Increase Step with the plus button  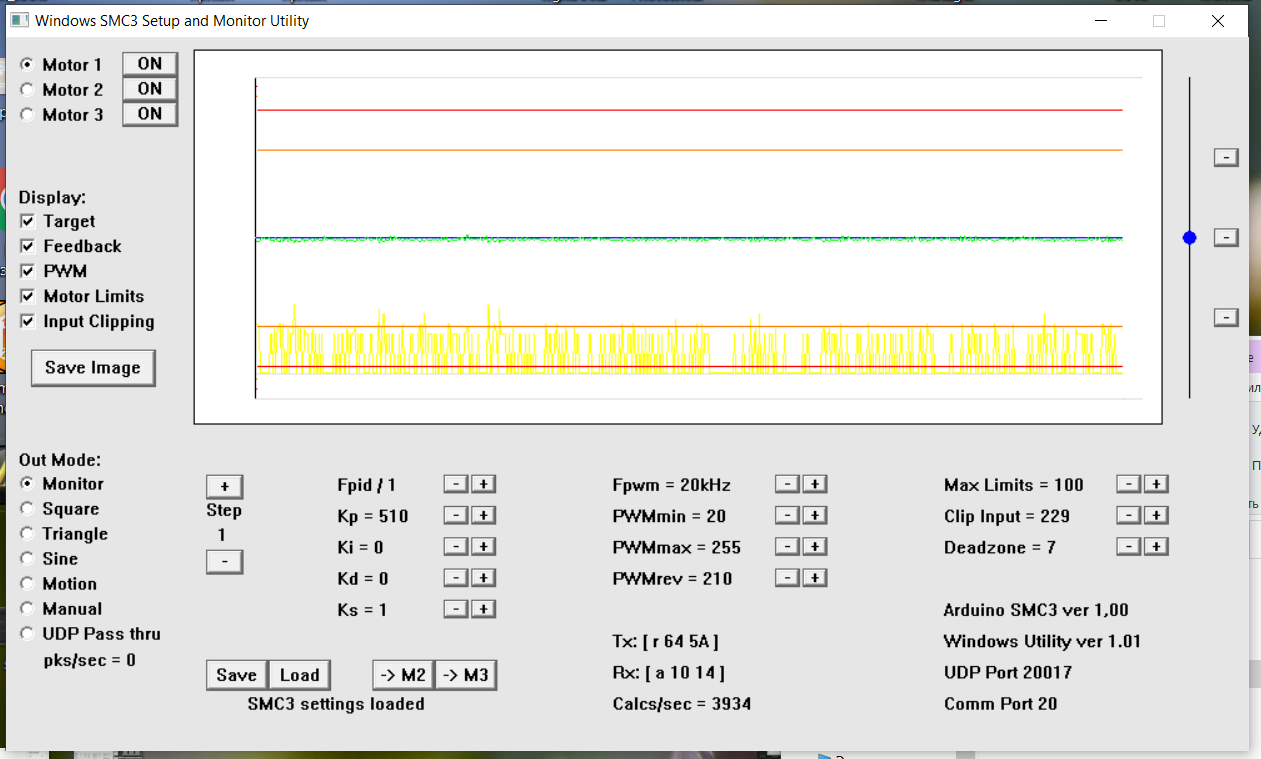(x=224, y=486)
